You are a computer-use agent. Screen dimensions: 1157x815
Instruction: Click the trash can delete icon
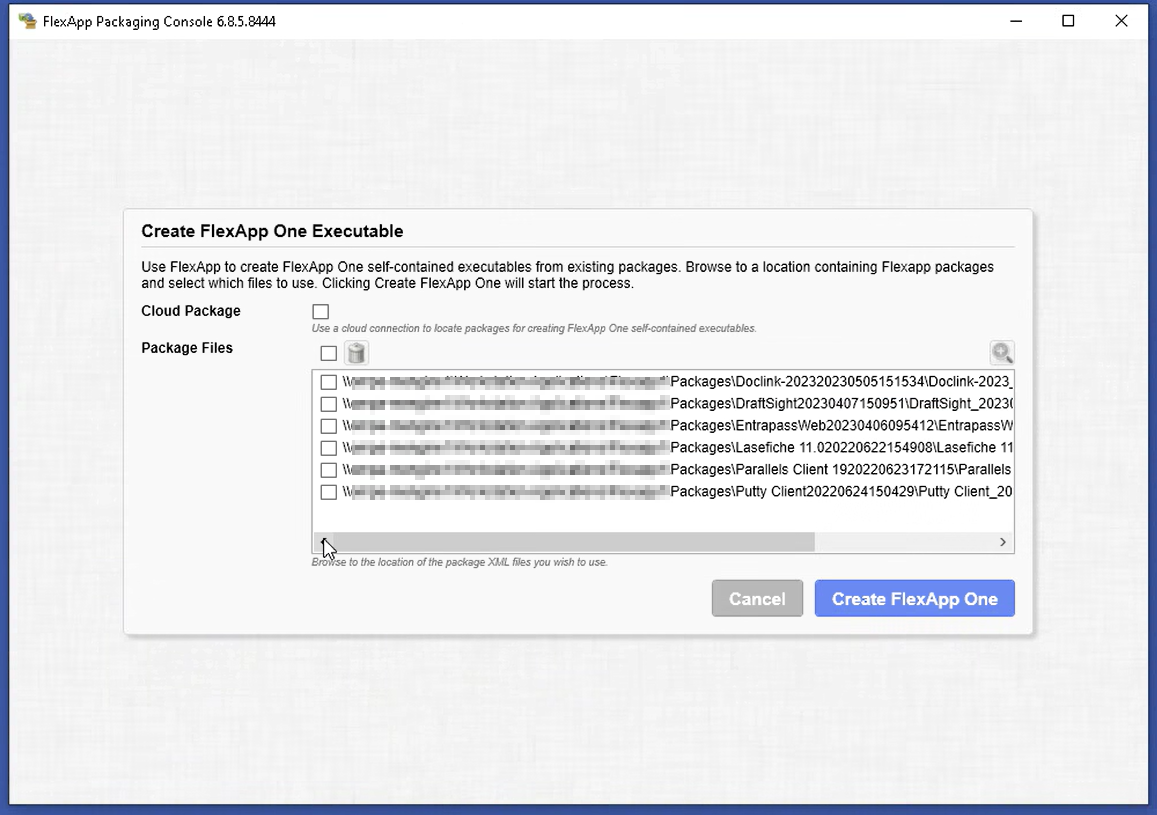pyautogui.click(x=356, y=353)
